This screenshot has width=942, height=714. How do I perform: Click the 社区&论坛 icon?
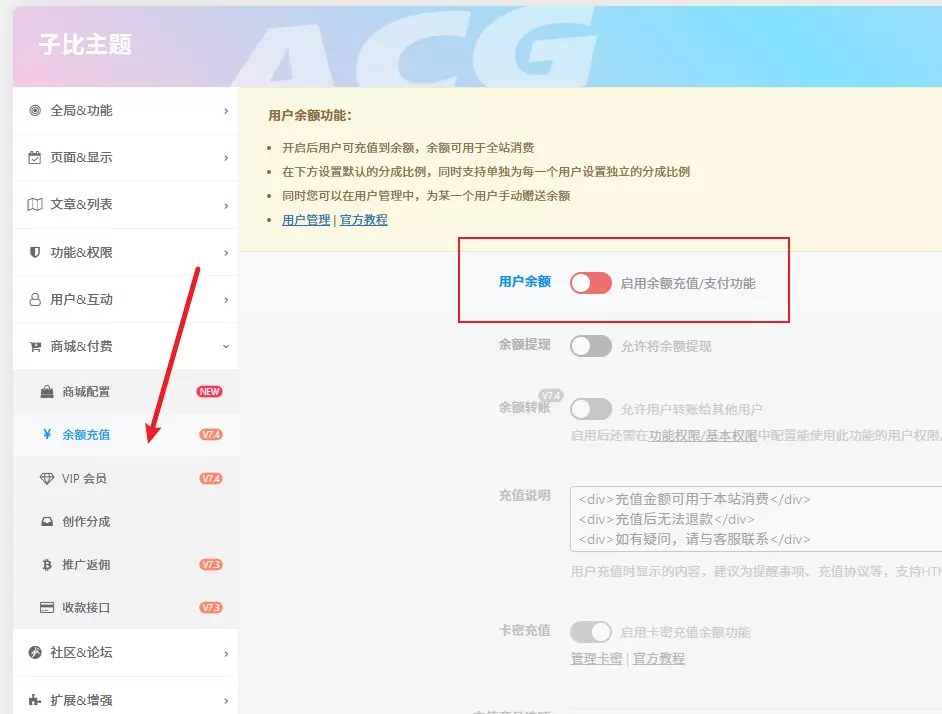click(x=35, y=652)
